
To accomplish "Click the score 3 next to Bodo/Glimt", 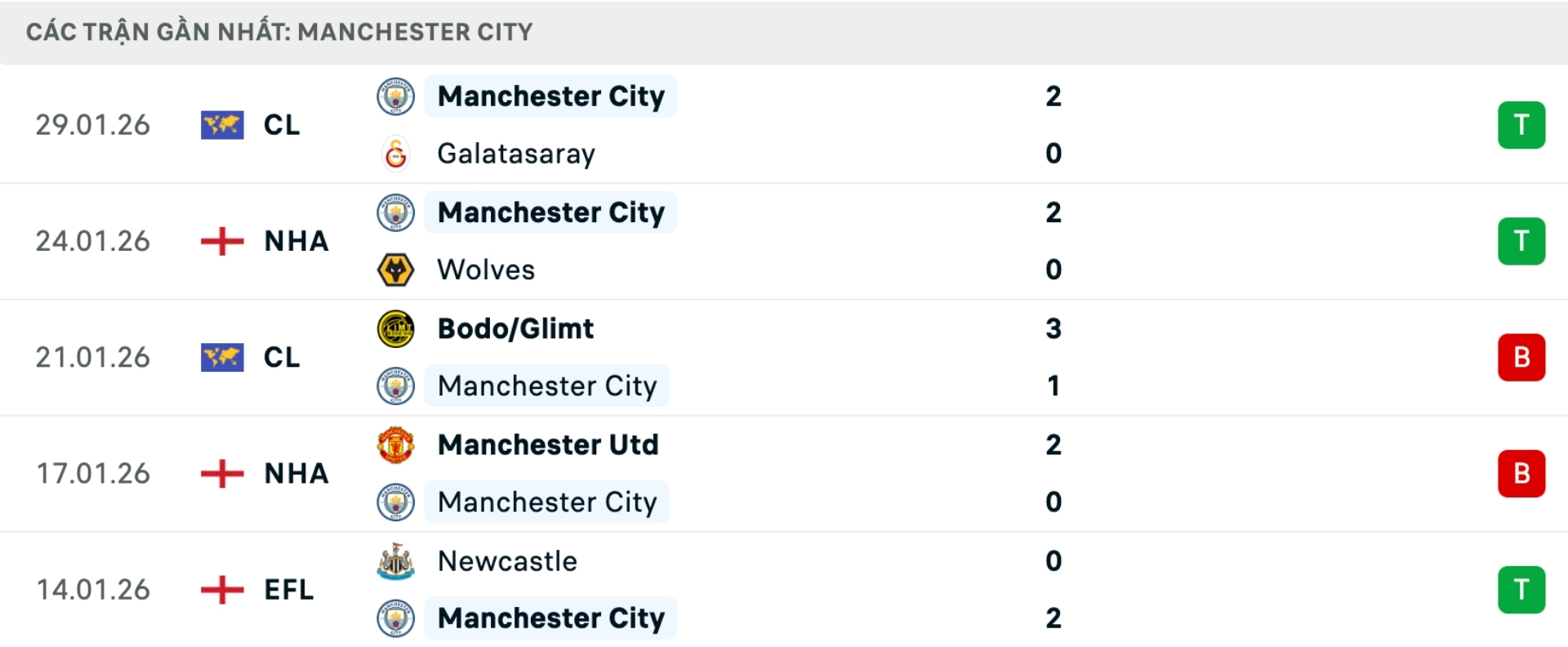I will pos(1055,328).
